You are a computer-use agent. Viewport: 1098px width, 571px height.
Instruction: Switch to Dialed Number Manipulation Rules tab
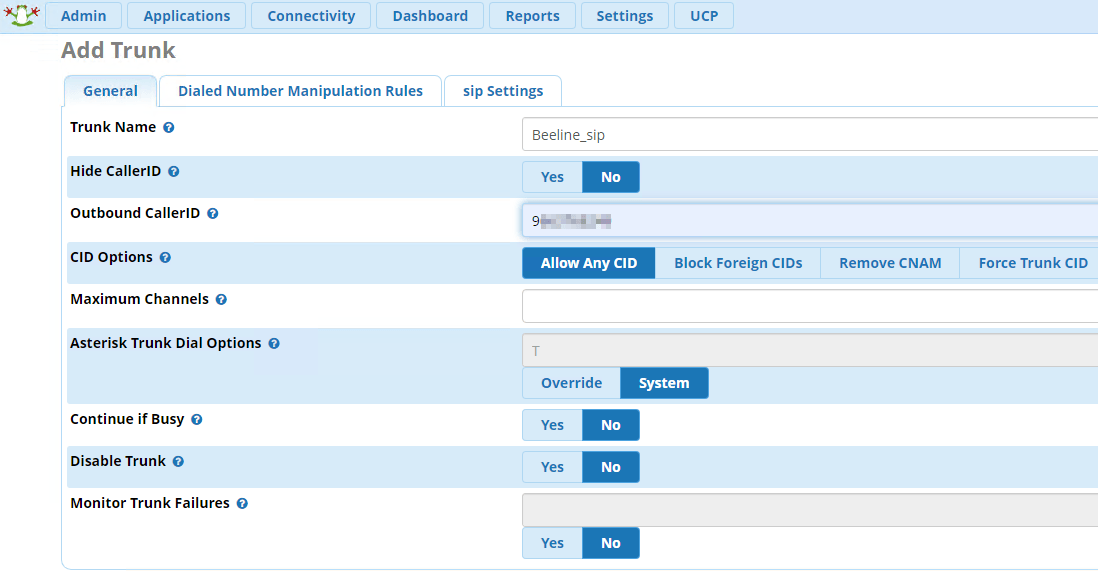point(300,91)
